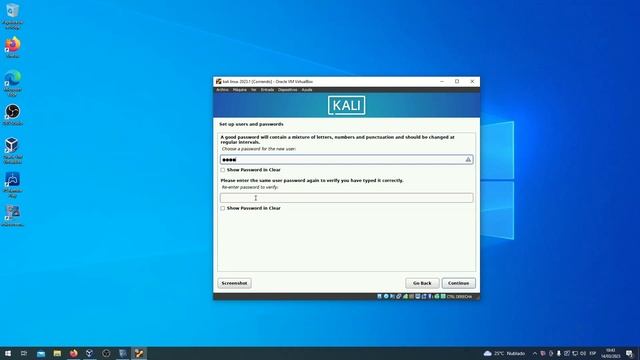Select the Microsoft Edge desktop shortcut
The width and height of the screenshot is (640, 360).
(x=12, y=83)
